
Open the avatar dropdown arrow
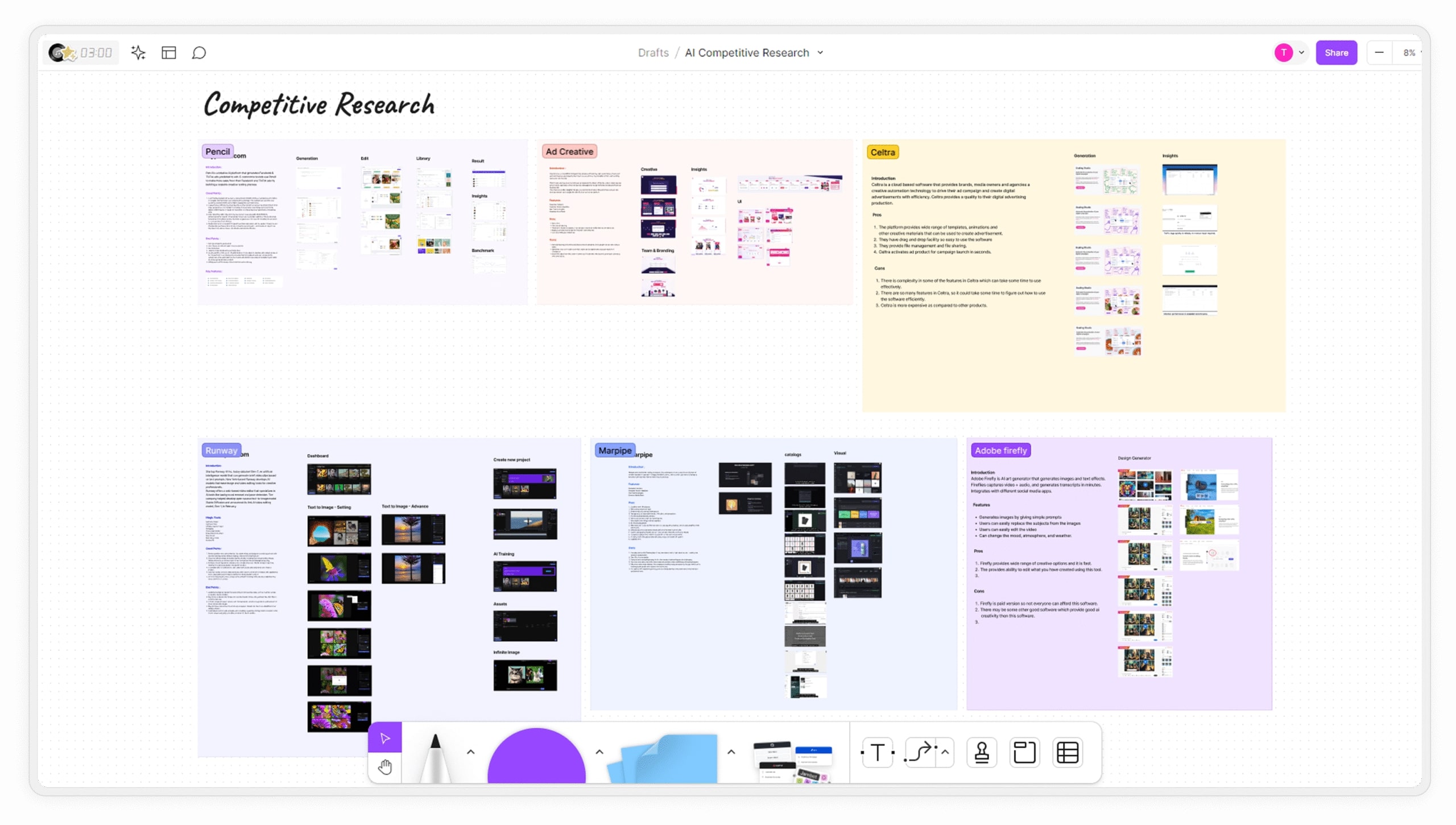(1301, 52)
